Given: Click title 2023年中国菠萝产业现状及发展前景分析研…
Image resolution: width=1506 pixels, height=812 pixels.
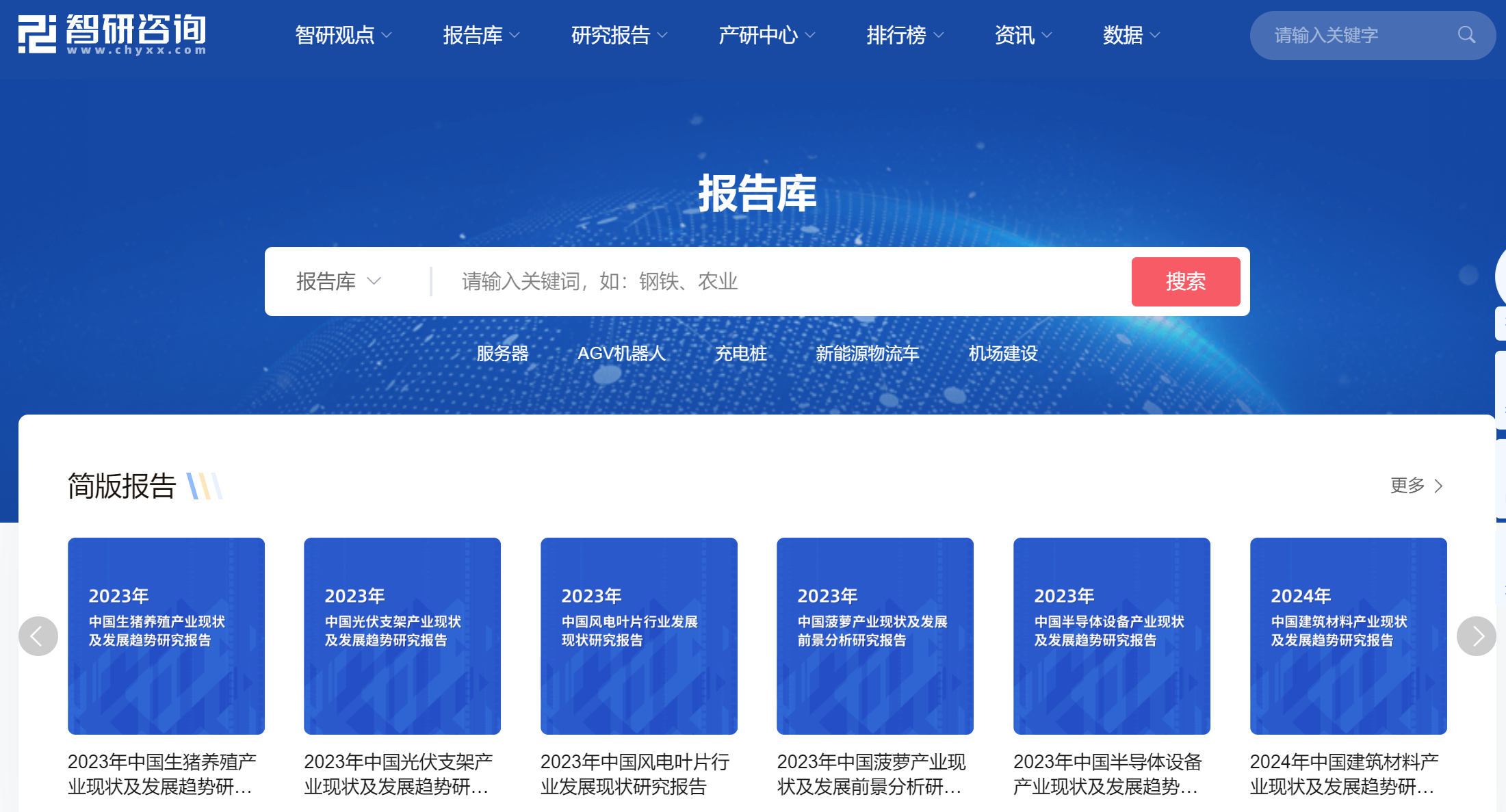Looking at the screenshot, I should pos(872,774).
